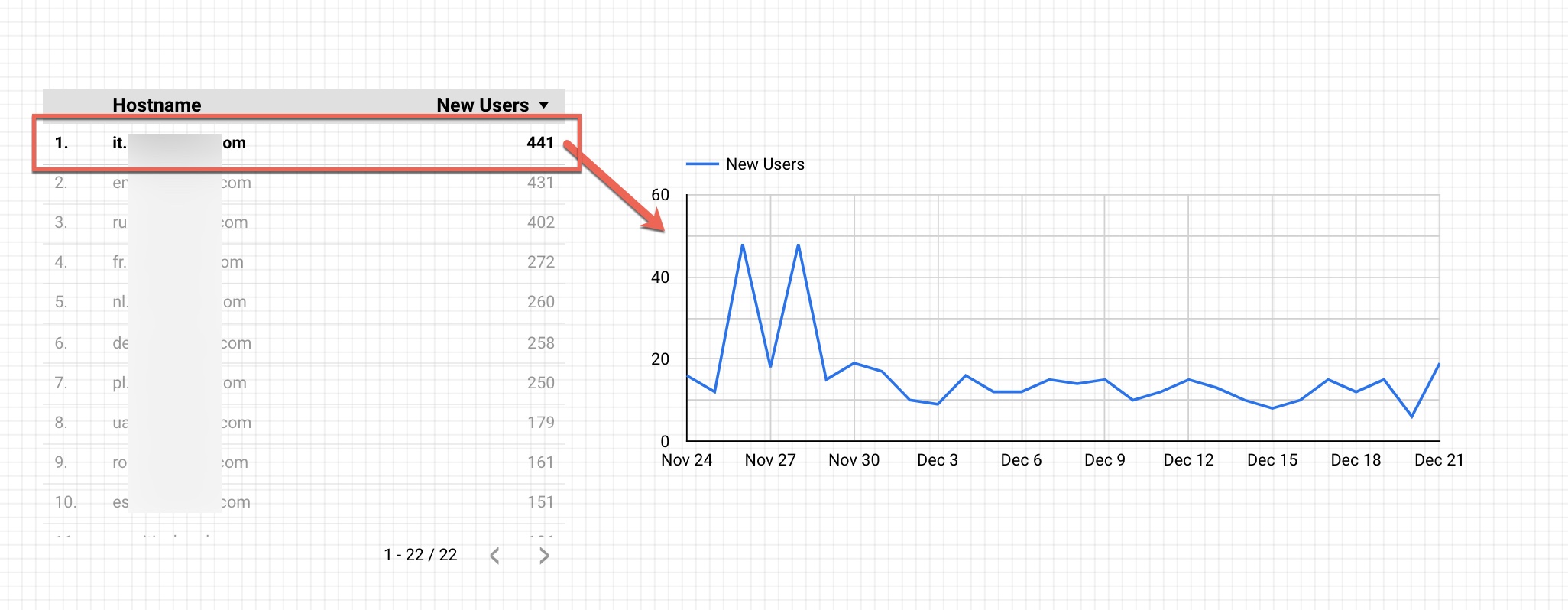
Task: Go to next table page arrow
Action: 543,556
